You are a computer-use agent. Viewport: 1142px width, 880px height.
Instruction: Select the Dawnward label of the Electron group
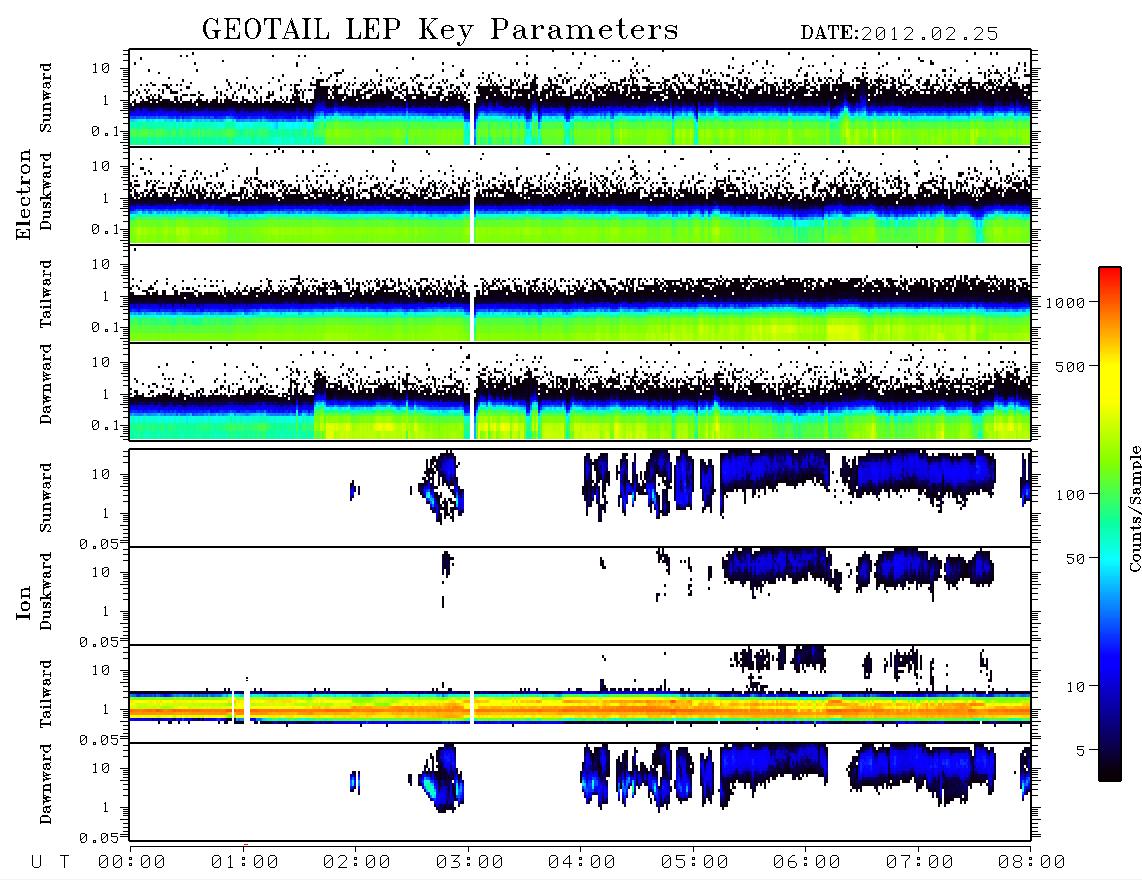(x=46, y=385)
